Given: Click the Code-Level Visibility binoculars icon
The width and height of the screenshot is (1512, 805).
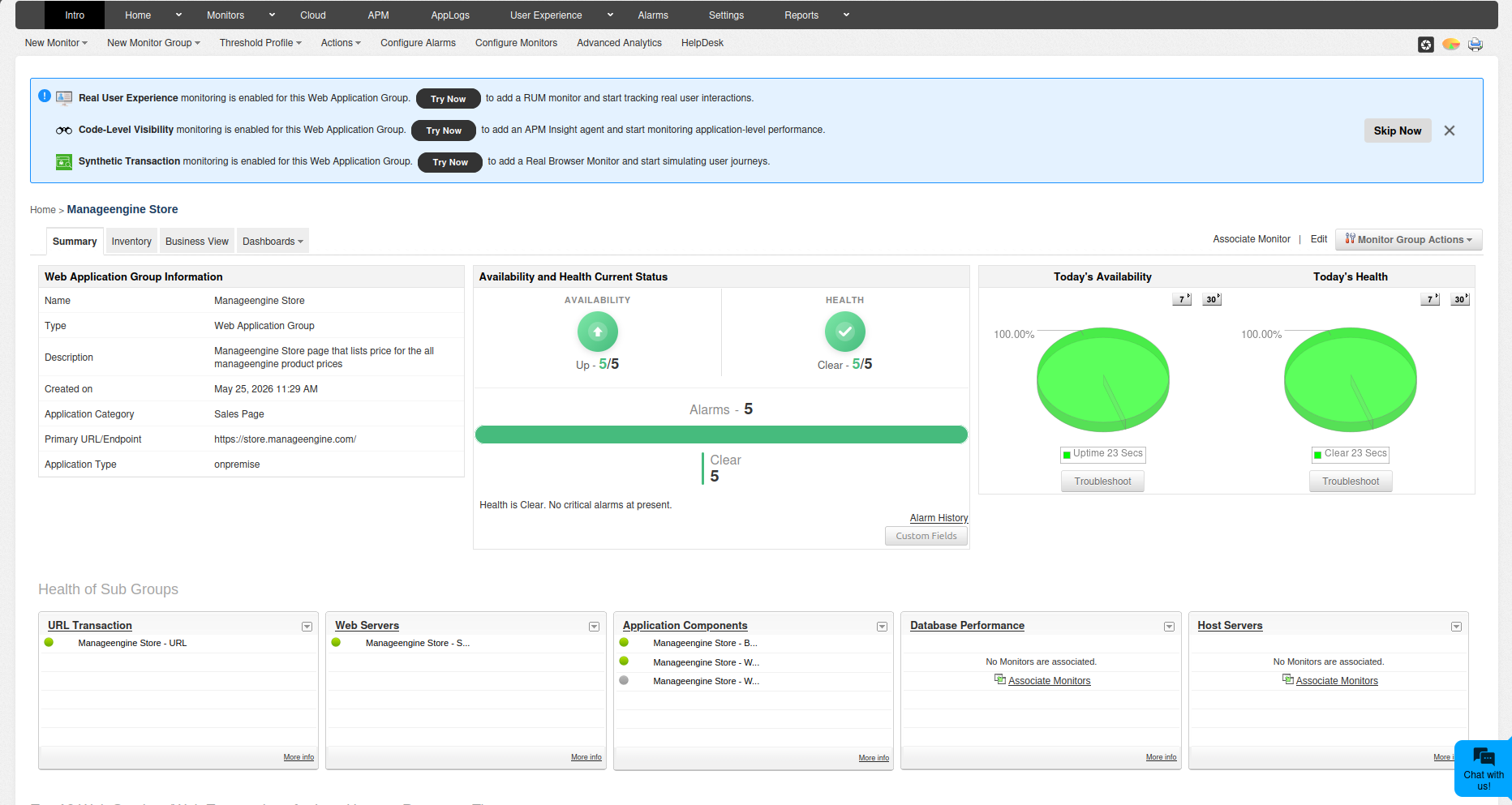Looking at the screenshot, I should coord(64,131).
